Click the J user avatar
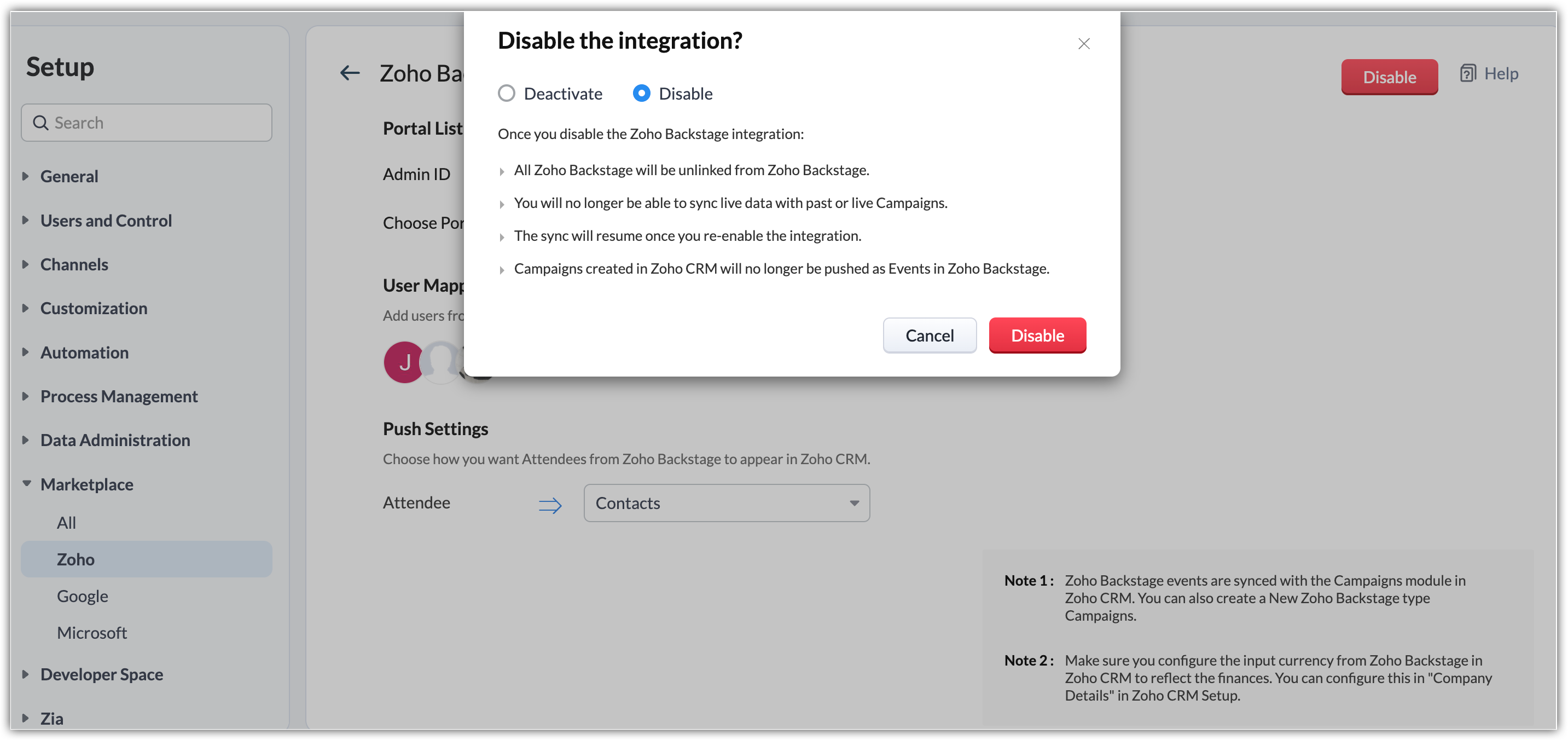The width and height of the screenshot is (1568, 740). (404, 362)
